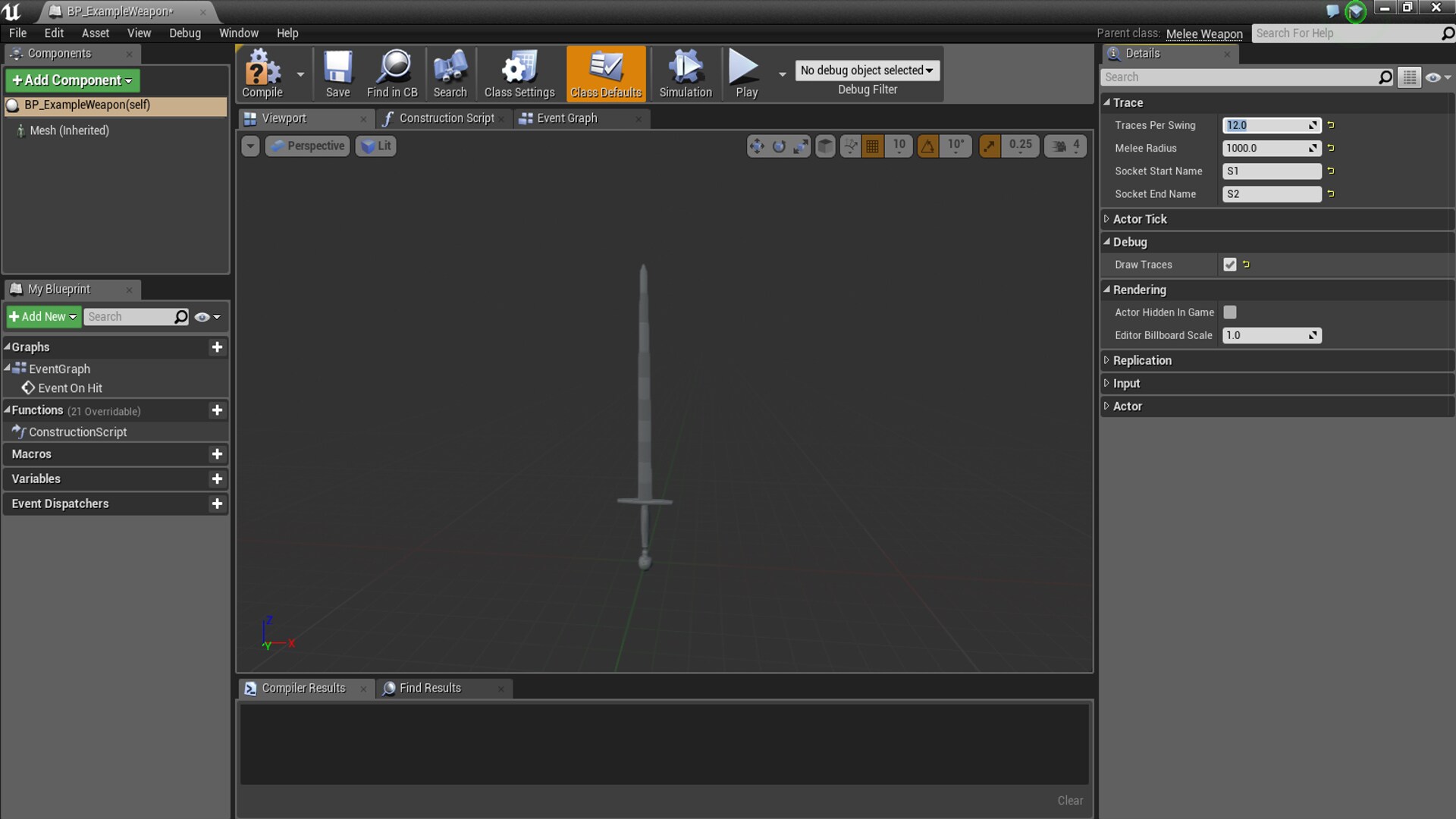
Task: Clear compiler results
Action: pyautogui.click(x=1070, y=800)
